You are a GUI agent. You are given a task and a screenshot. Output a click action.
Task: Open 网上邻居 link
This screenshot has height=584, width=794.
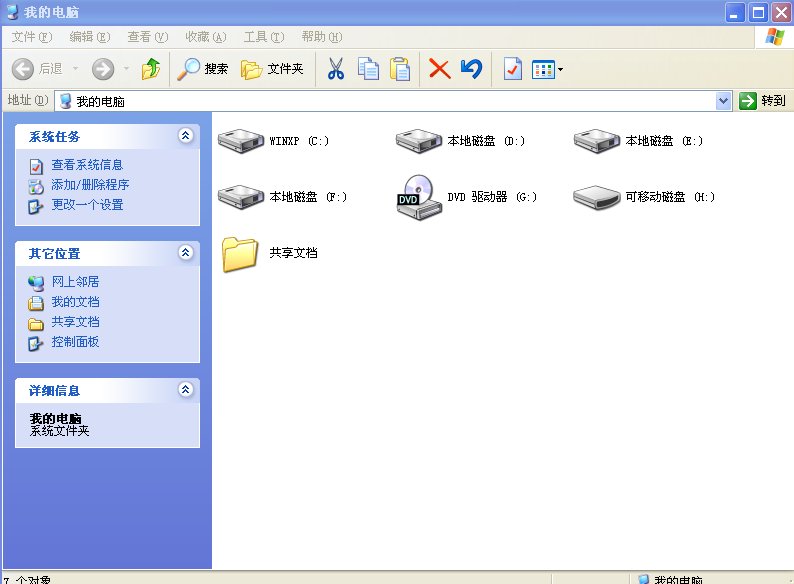[x=75, y=282]
